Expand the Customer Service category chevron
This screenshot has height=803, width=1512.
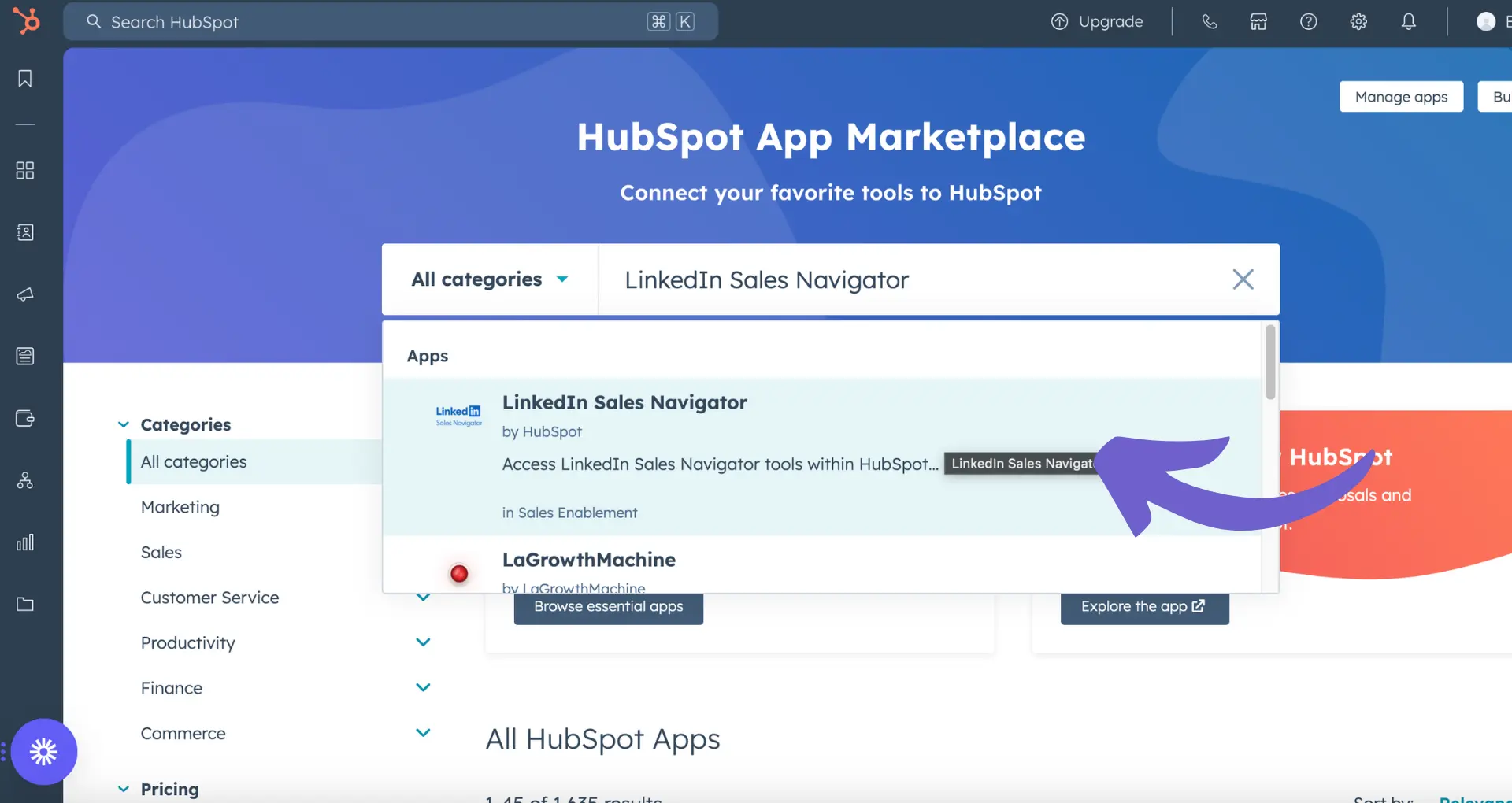point(423,598)
